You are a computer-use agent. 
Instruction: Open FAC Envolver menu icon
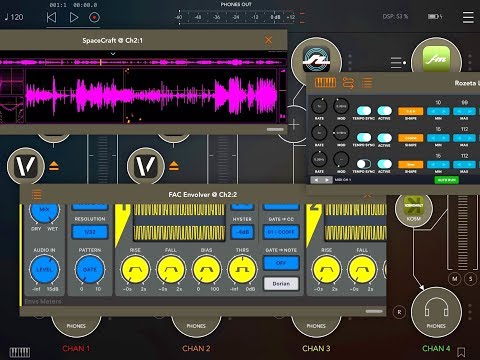click(x=37, y=194)
